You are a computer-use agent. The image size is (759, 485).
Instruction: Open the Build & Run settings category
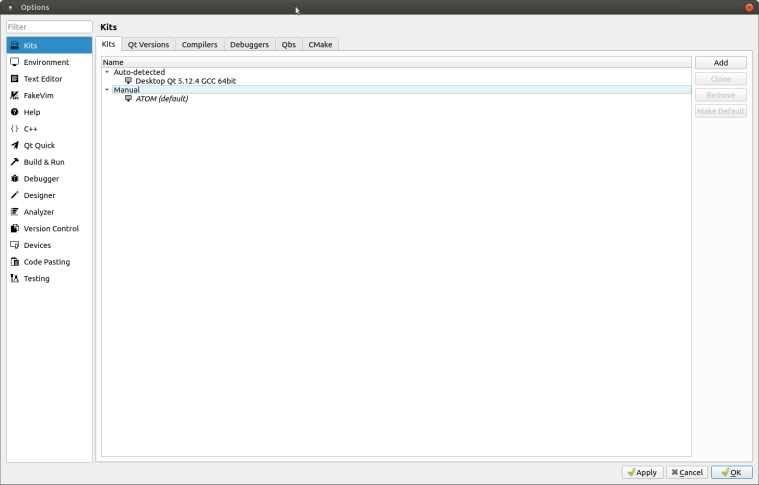44,162
